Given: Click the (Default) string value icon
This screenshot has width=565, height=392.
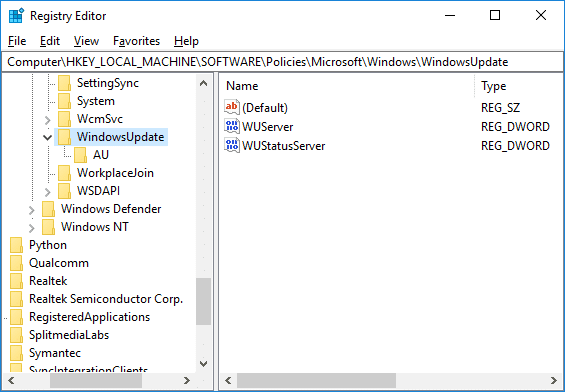Looking at the screenshot, I should point(232,107).
